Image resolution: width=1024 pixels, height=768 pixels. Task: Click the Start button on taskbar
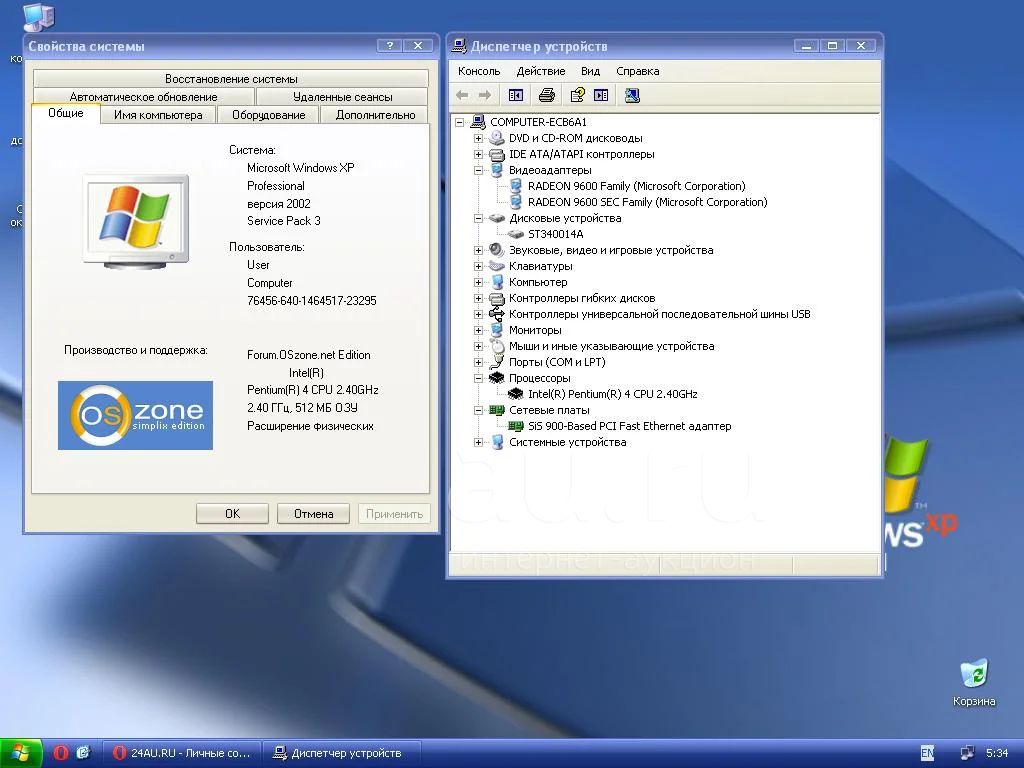point(22,753)
